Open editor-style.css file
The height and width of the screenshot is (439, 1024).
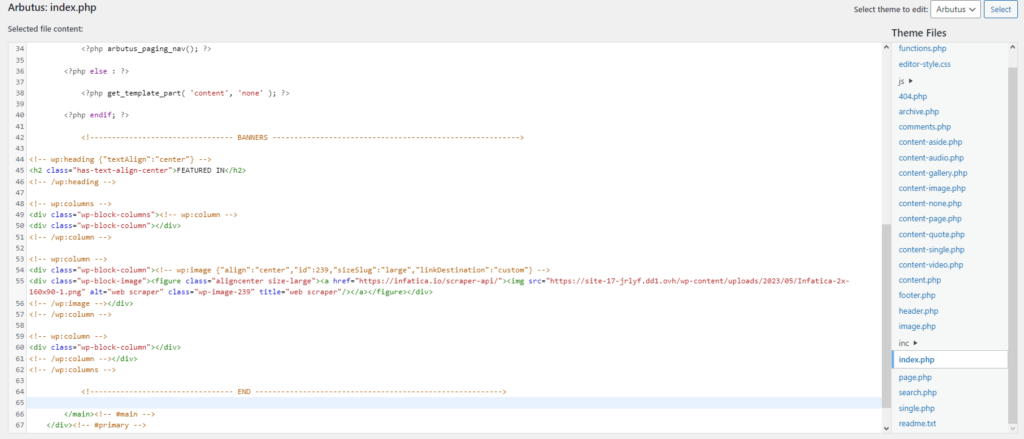point(924,64)
